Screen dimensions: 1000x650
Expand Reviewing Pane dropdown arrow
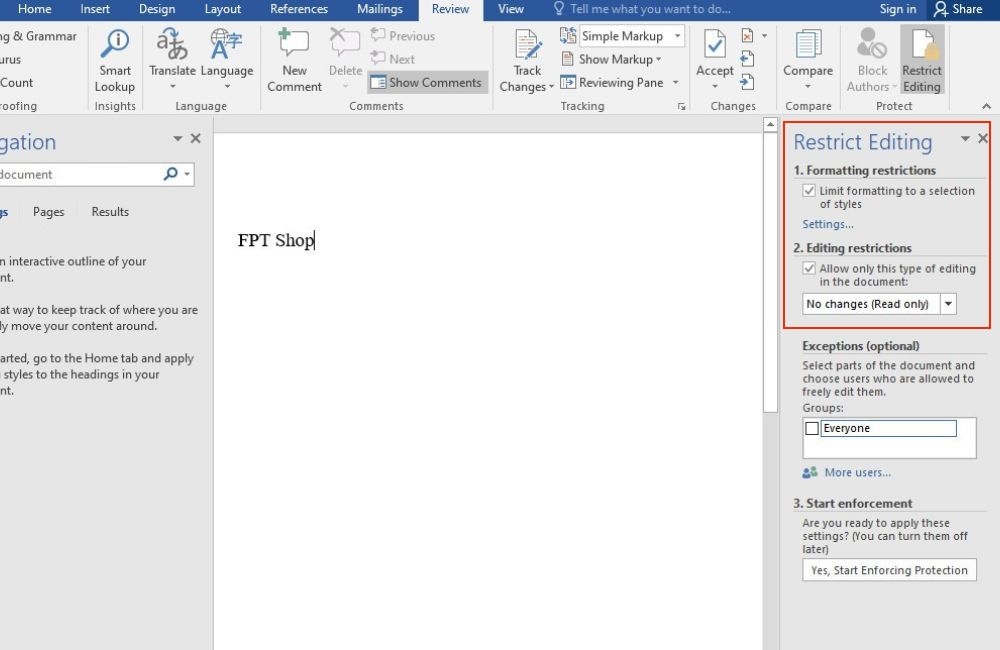(675, 82)
